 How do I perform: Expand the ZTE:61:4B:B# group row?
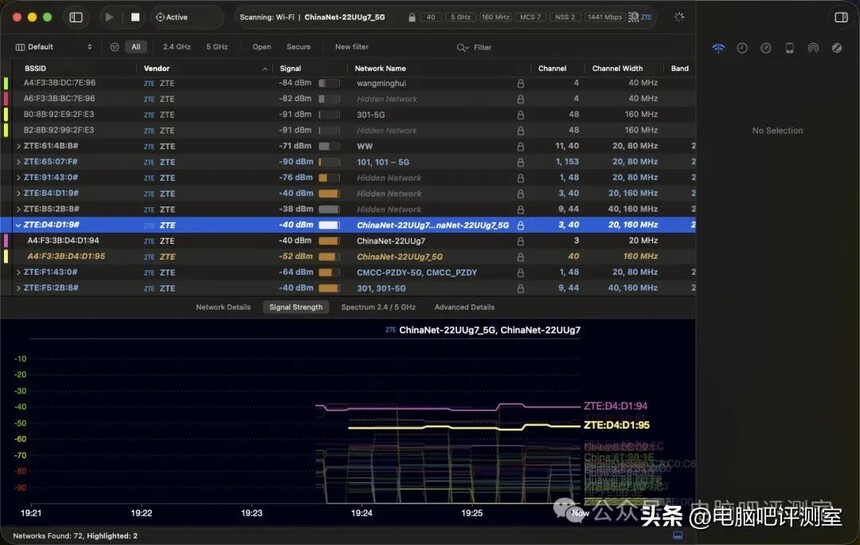tap(18, 146)
